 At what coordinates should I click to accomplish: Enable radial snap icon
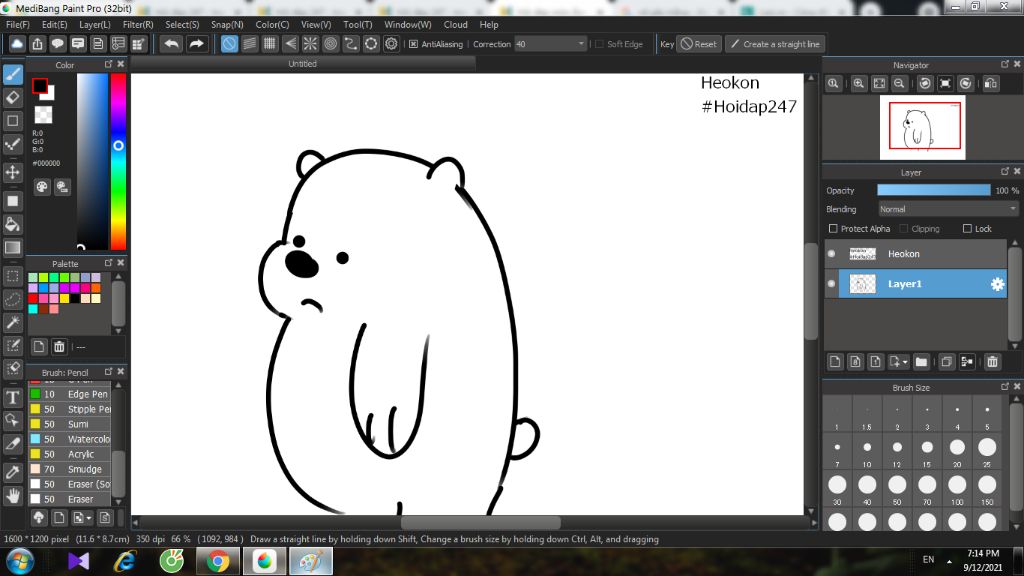[x=310, y=44]
